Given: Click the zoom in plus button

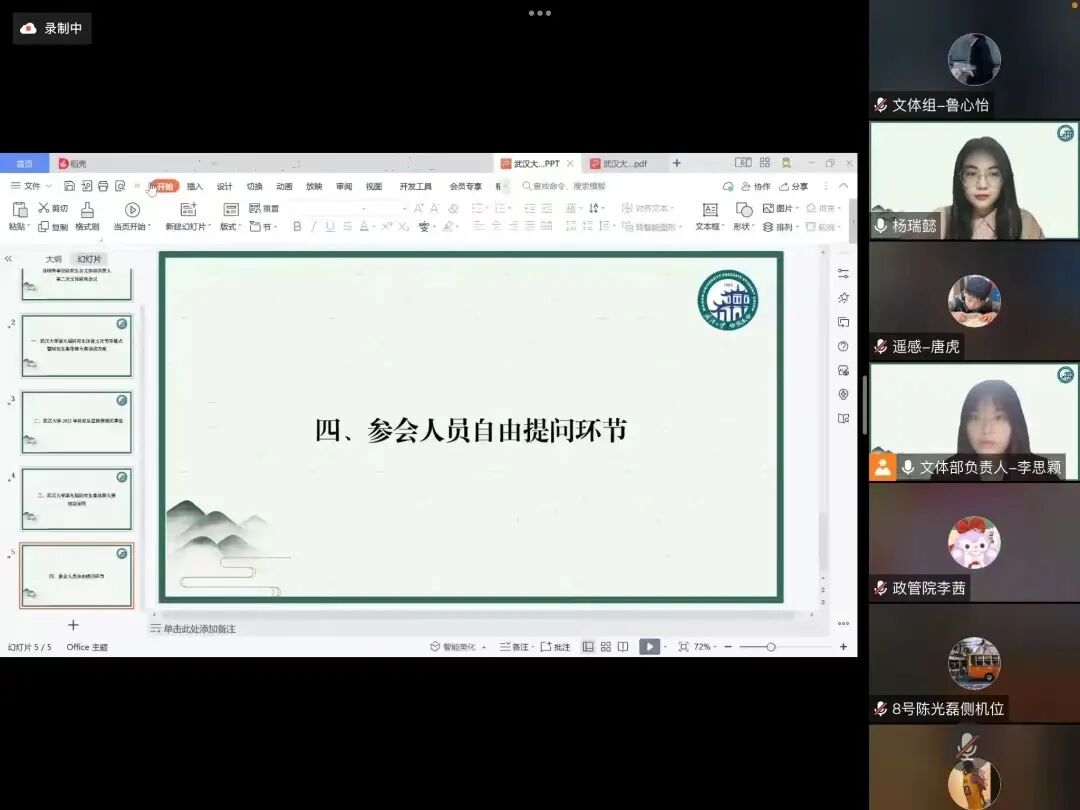Looking at the screenshot, I should point(843,647).
